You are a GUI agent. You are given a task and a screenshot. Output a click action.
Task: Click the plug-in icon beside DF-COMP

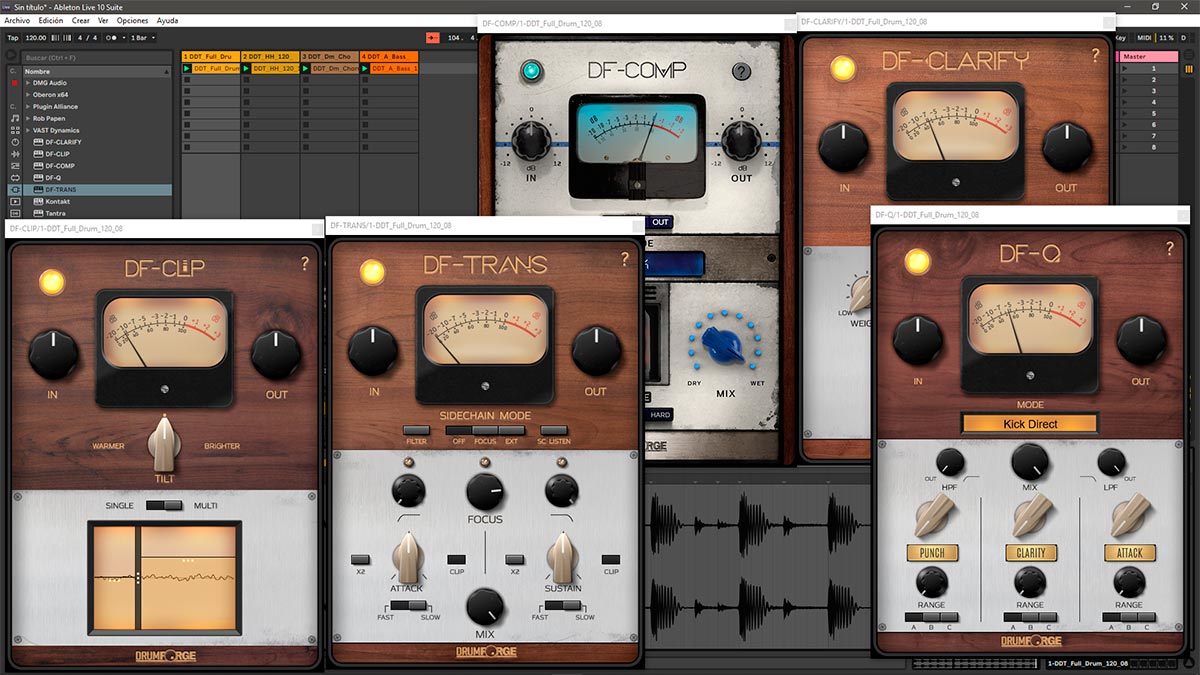click(x=37, y=166)
